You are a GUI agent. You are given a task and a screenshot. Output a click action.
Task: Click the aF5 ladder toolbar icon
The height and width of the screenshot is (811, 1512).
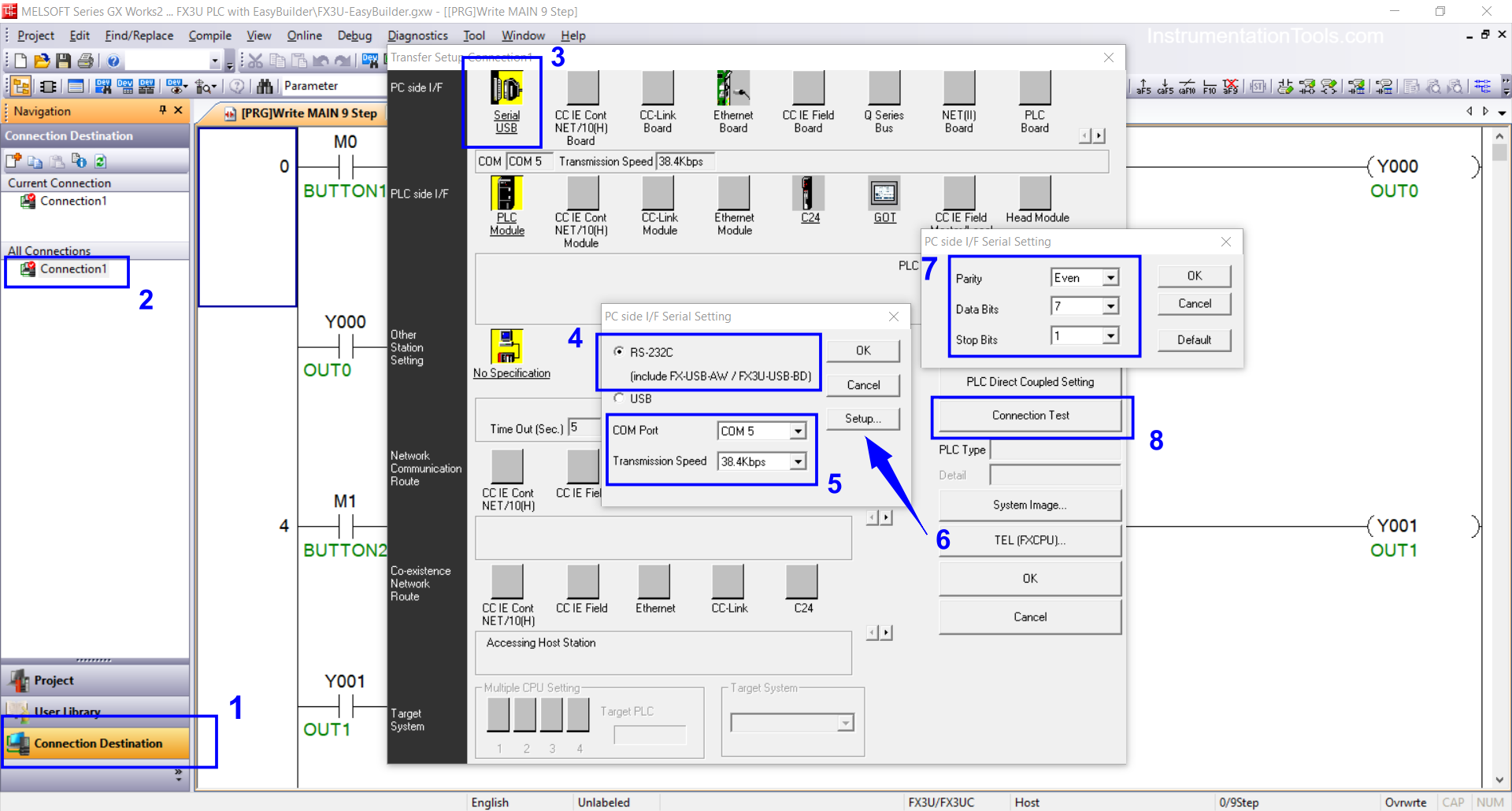click(x=1143, y=86)
